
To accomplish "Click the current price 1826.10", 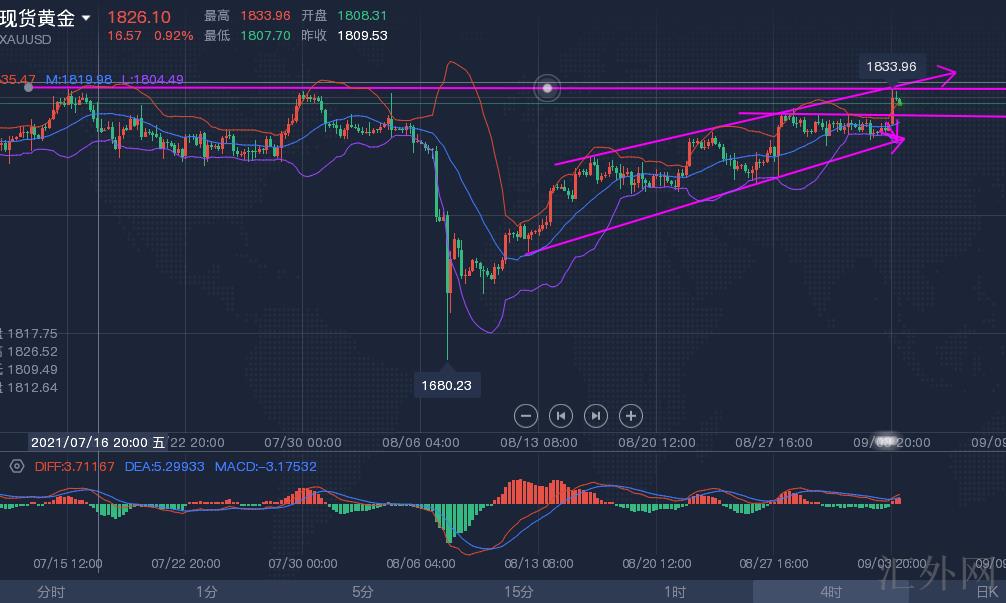I will pos(138,17).
